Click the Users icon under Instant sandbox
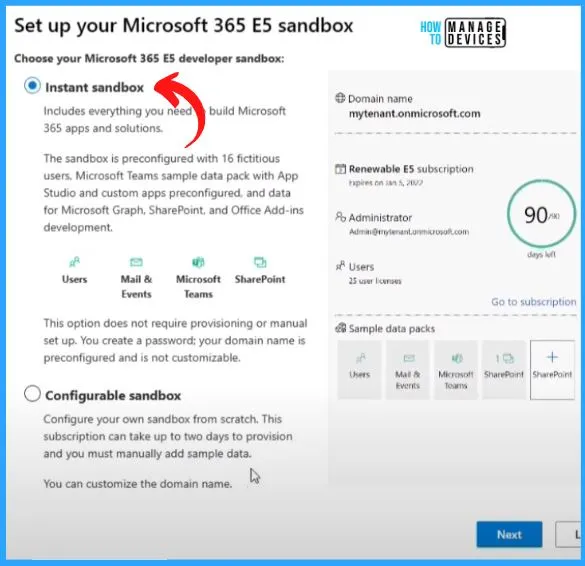Viewport: 585px width, 566px height. point(75,262)
